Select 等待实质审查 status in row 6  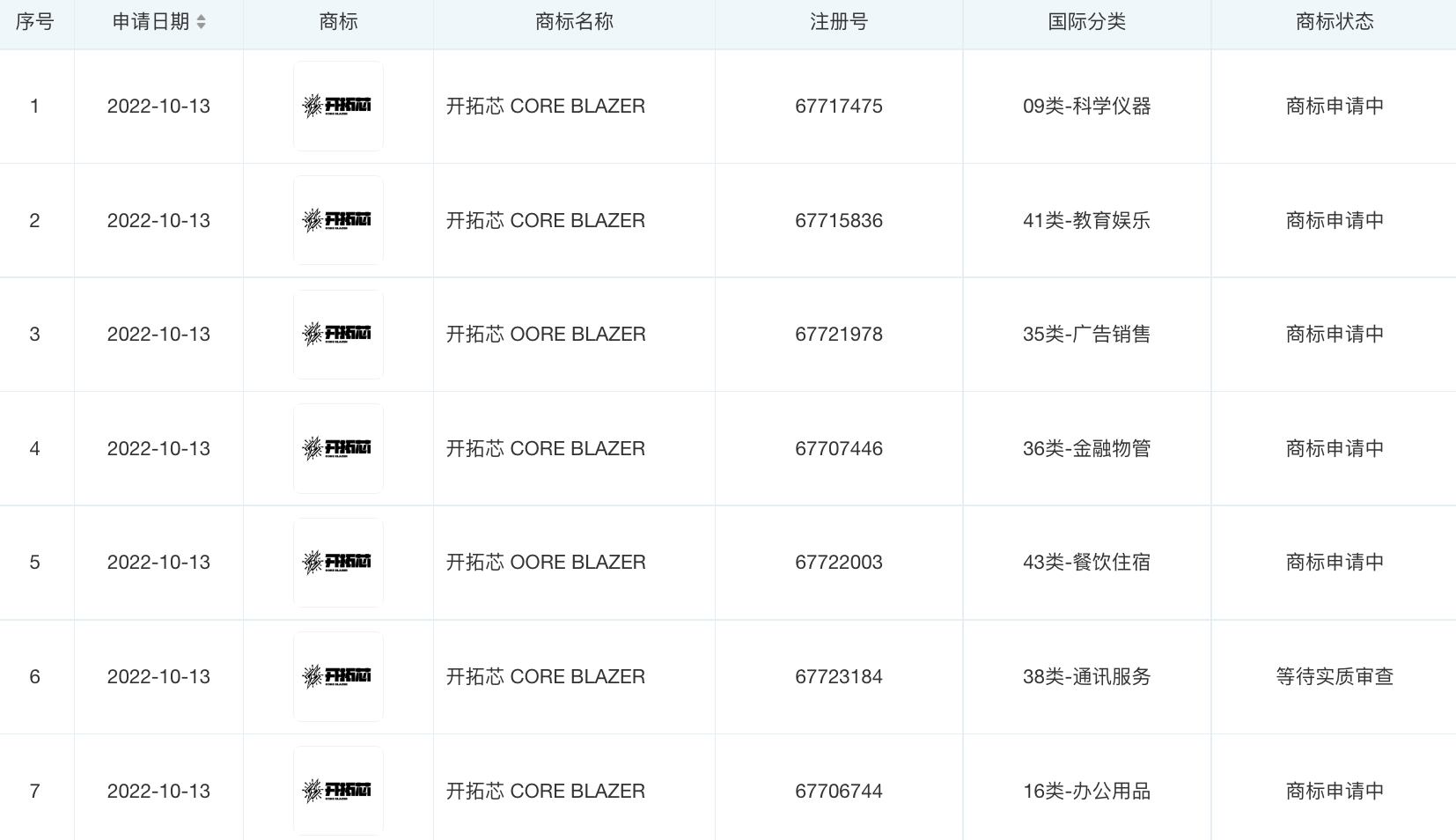pyautogui.click(x=1335, y=676)
